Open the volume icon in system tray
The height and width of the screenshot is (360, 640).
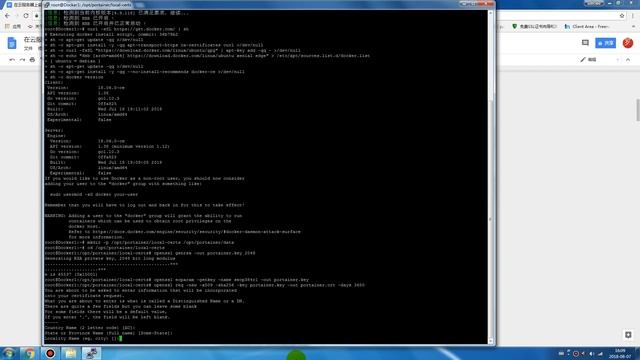tap(592, 354)
